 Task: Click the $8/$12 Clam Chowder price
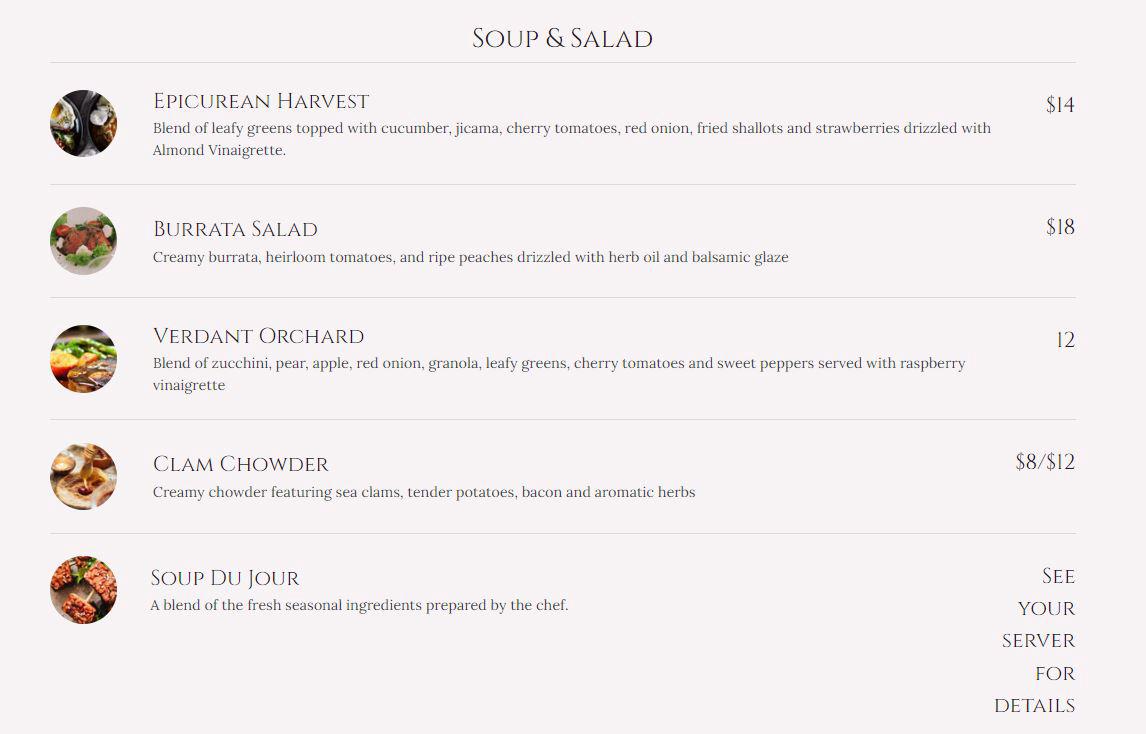tap(1044, 462)
